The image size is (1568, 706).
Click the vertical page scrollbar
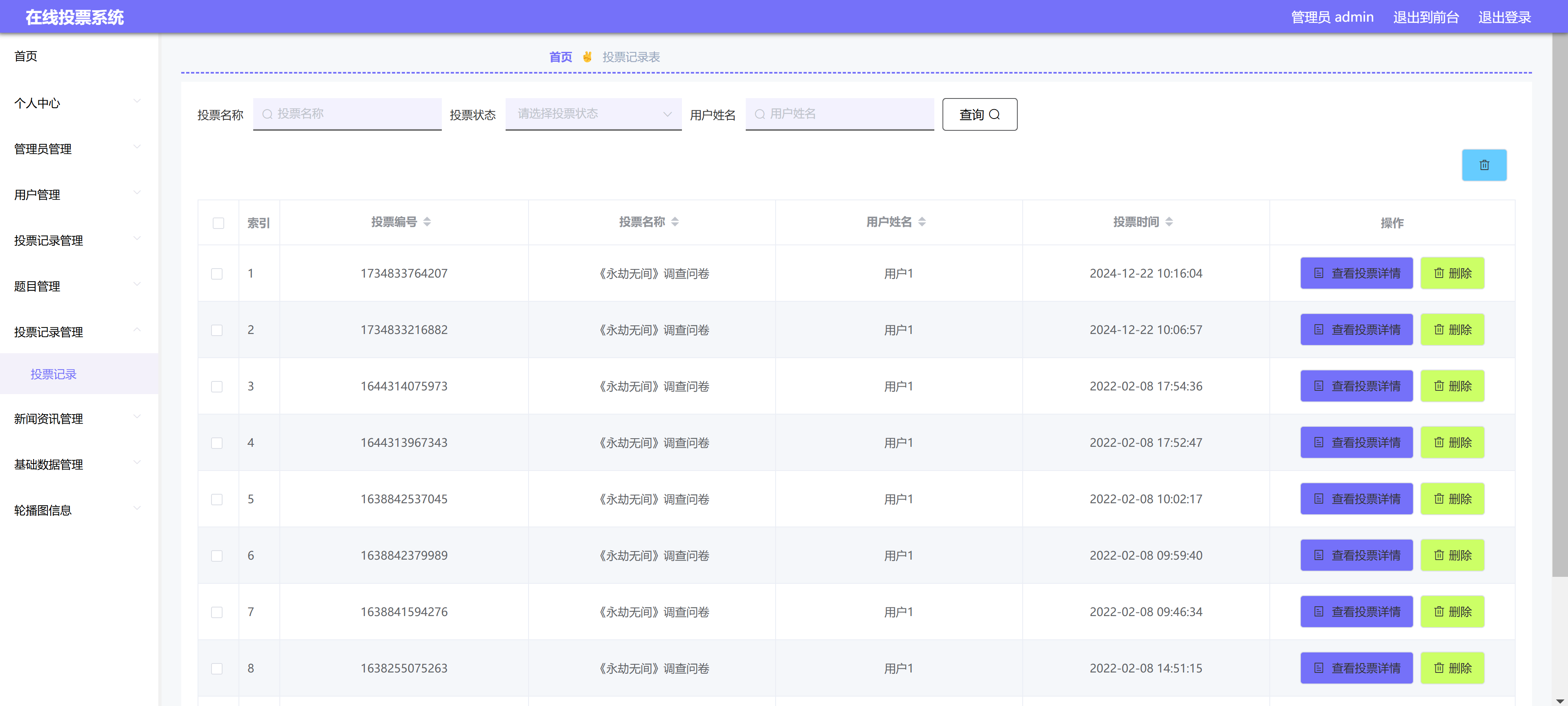coord(1559,304)
